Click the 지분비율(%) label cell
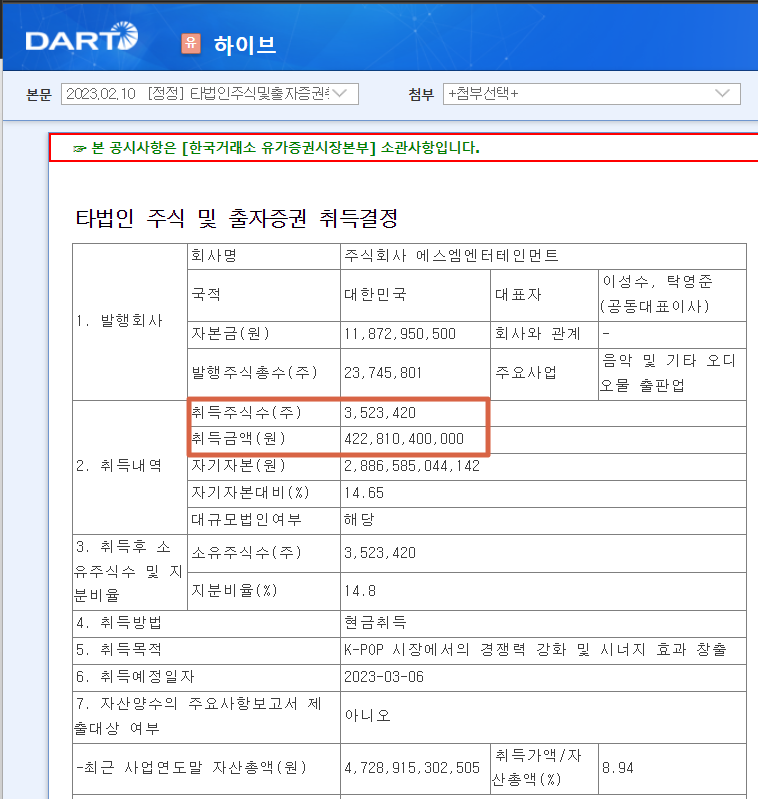Image resolution: width=758 pixels, height=799 pixels. [x=263, y=591]
